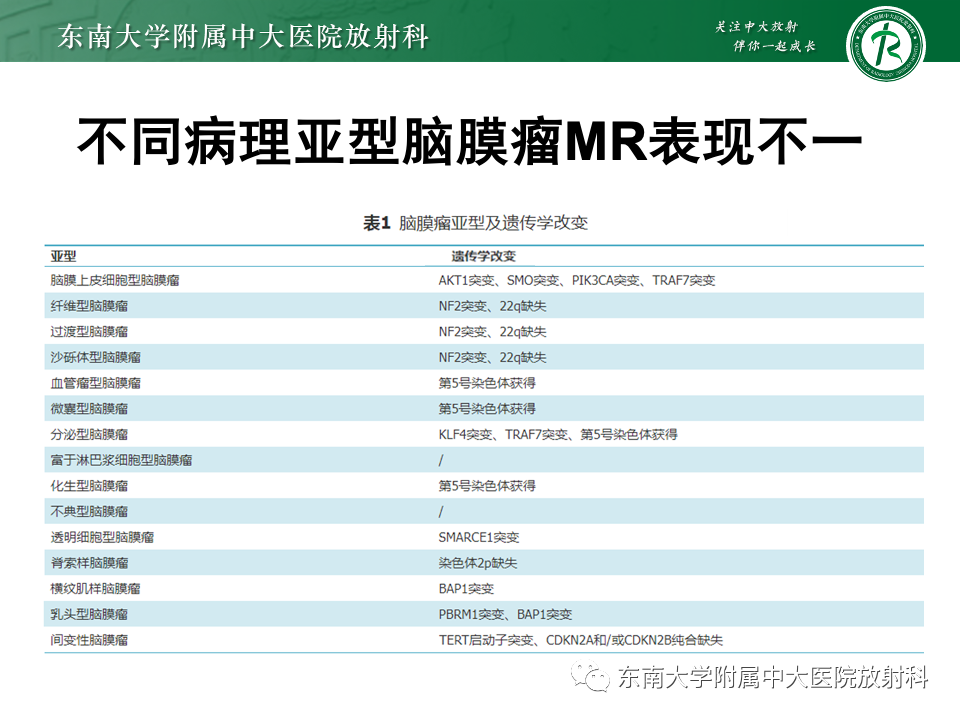Select the subtype cell 血管瘤型脑膜瘤
This screenshot has width=960, height=720.
click(x=96, y=383)
